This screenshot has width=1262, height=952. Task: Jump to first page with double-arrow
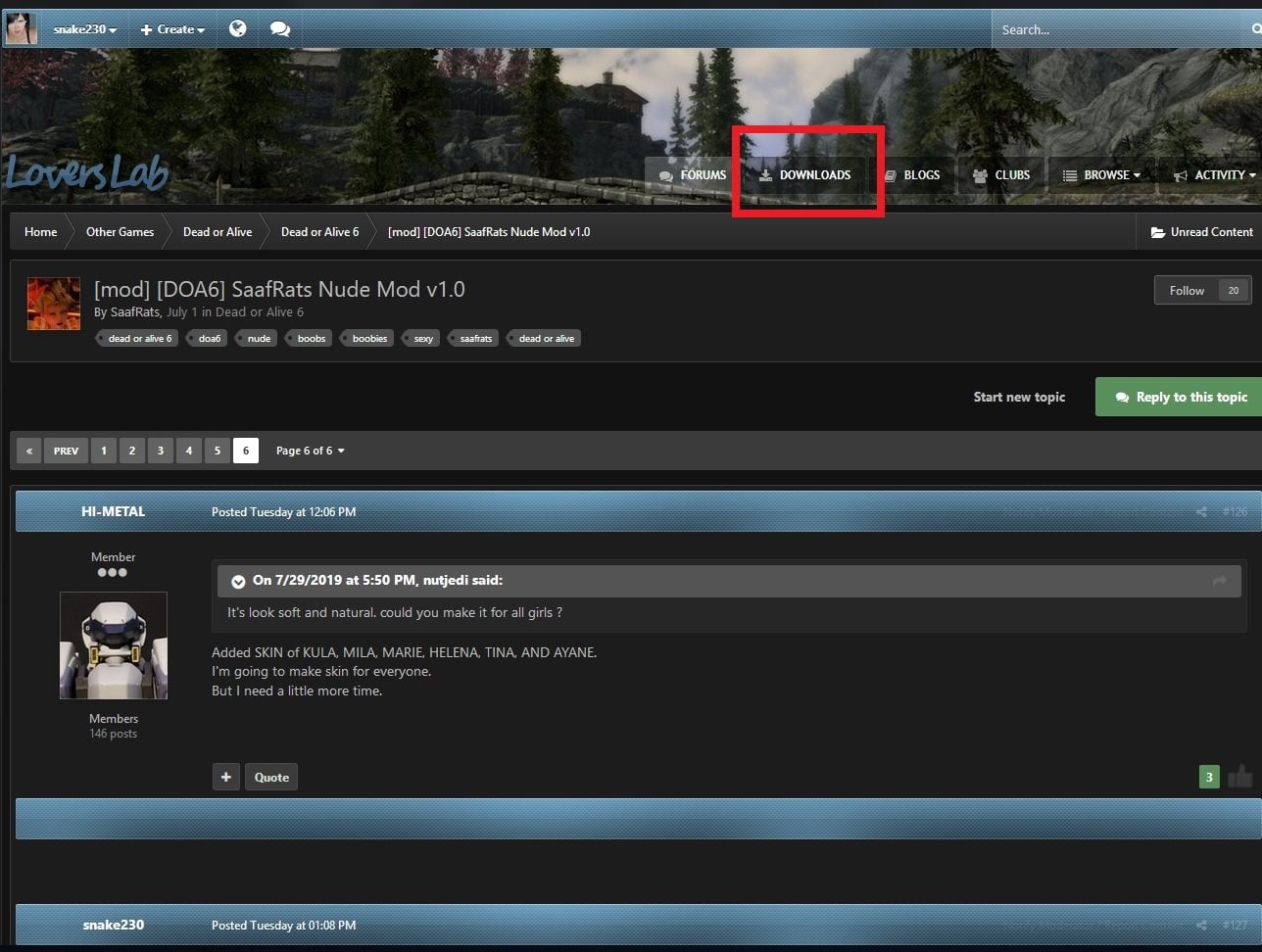(x=29, y=451)
